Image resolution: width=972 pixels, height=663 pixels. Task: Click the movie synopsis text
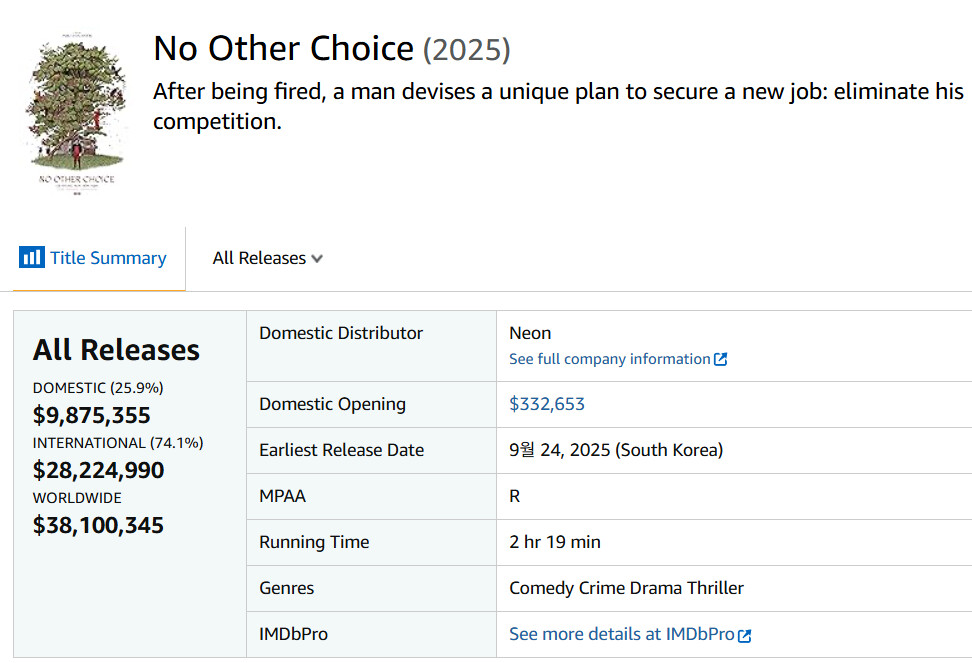coord(558,106)
